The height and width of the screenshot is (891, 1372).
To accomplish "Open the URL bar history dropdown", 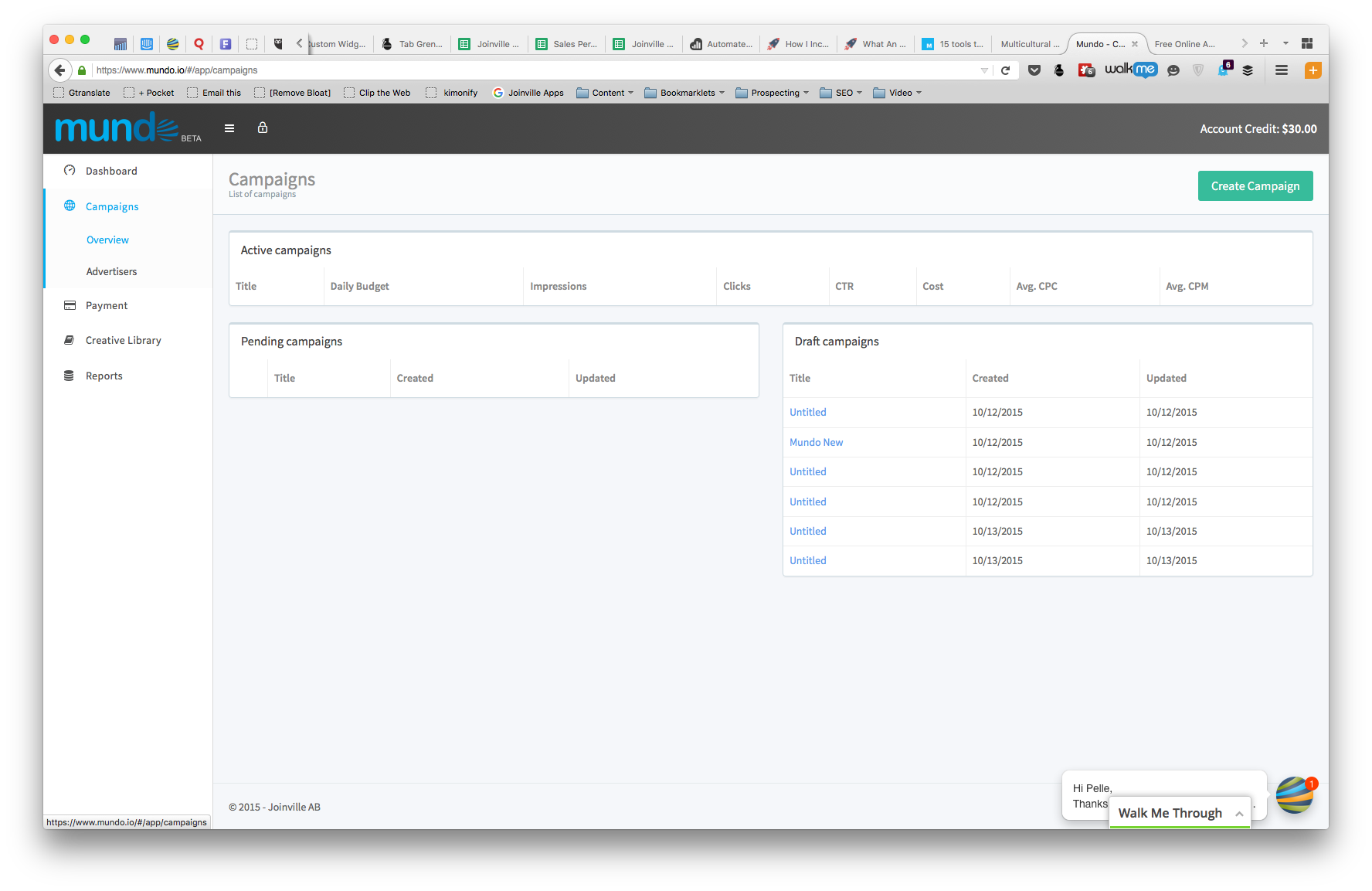I will point(984,70).
